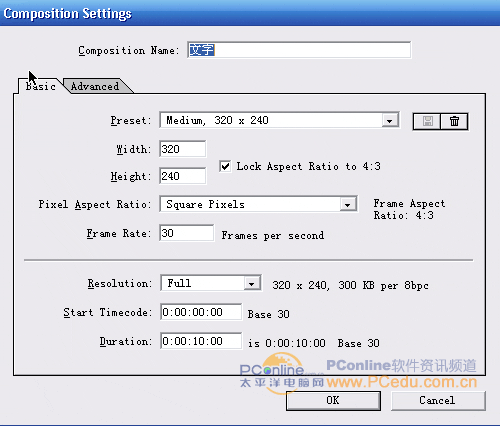Focus the Width field showing 320
The width and height of the screenshot is (500, 426).
[x=183, y=149]
